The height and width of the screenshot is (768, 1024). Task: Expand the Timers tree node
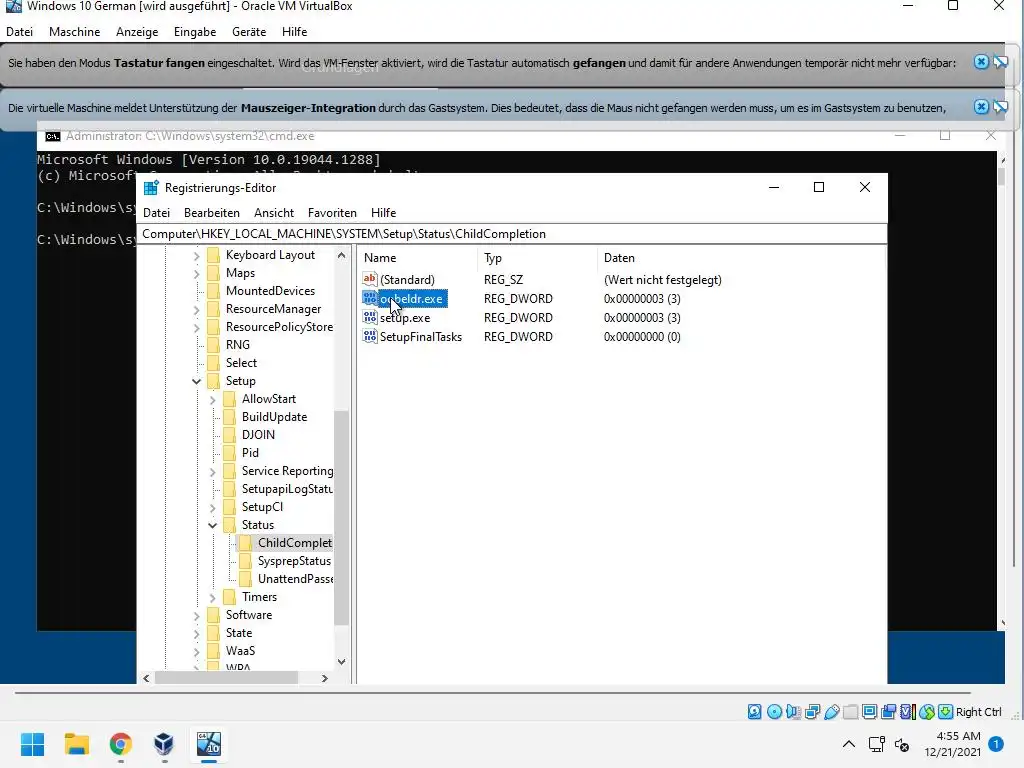click(x=212, y=597)
